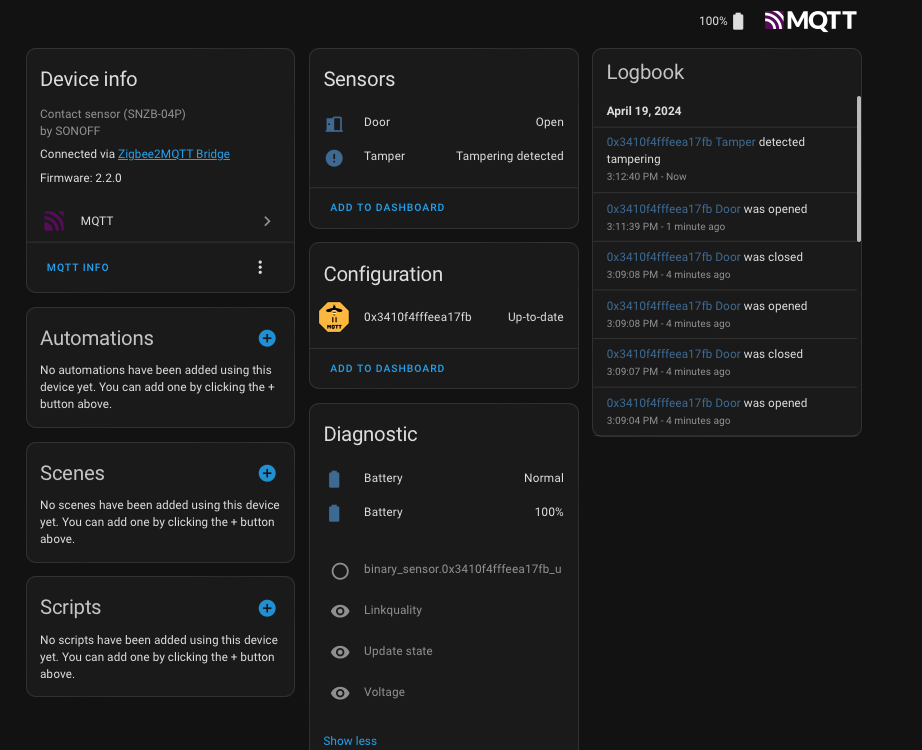The width and height of the screenshot is (922, 750).
Task: Click the Voltage entity label
Action: click(x=384, y=692)
